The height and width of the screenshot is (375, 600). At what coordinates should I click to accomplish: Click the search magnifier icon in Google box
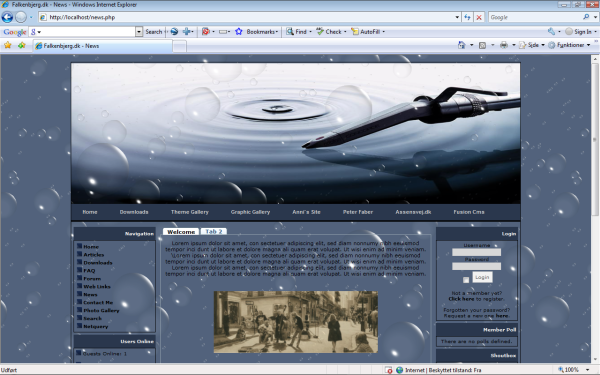586,17
